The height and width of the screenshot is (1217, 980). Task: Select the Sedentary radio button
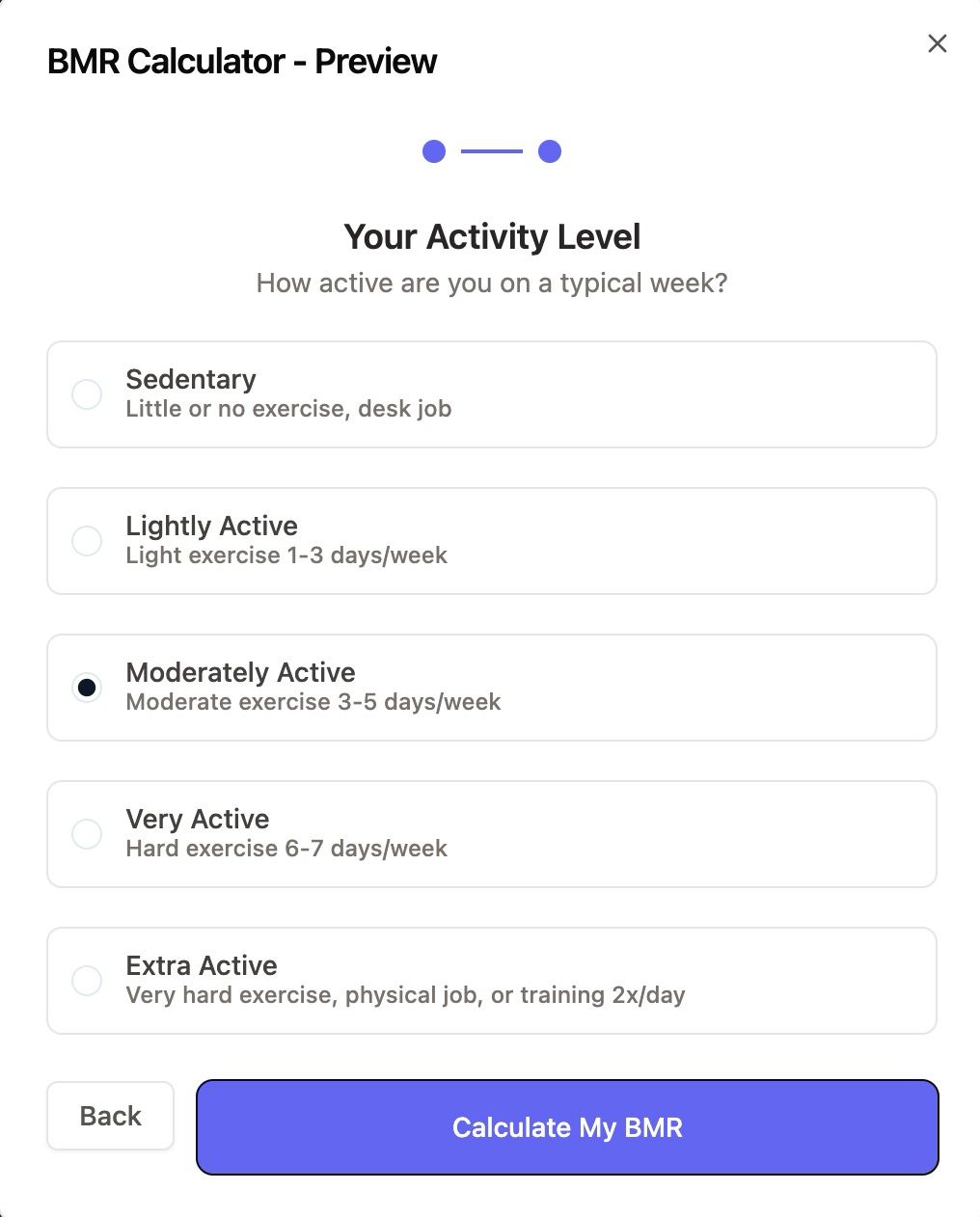[x=87, y=394]
